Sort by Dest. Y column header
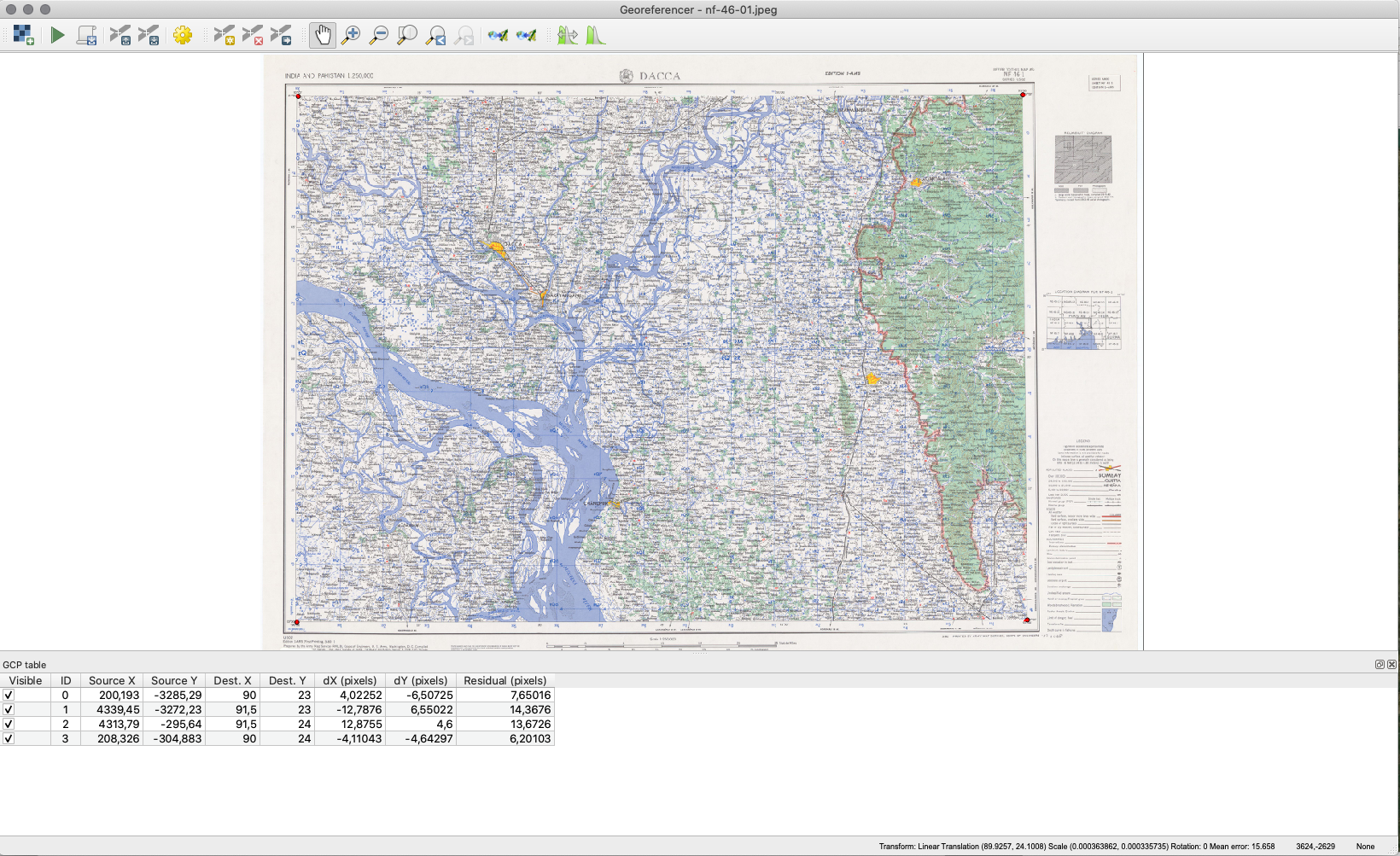Viewport: 1400px width, 856px height. pos(287,680)
